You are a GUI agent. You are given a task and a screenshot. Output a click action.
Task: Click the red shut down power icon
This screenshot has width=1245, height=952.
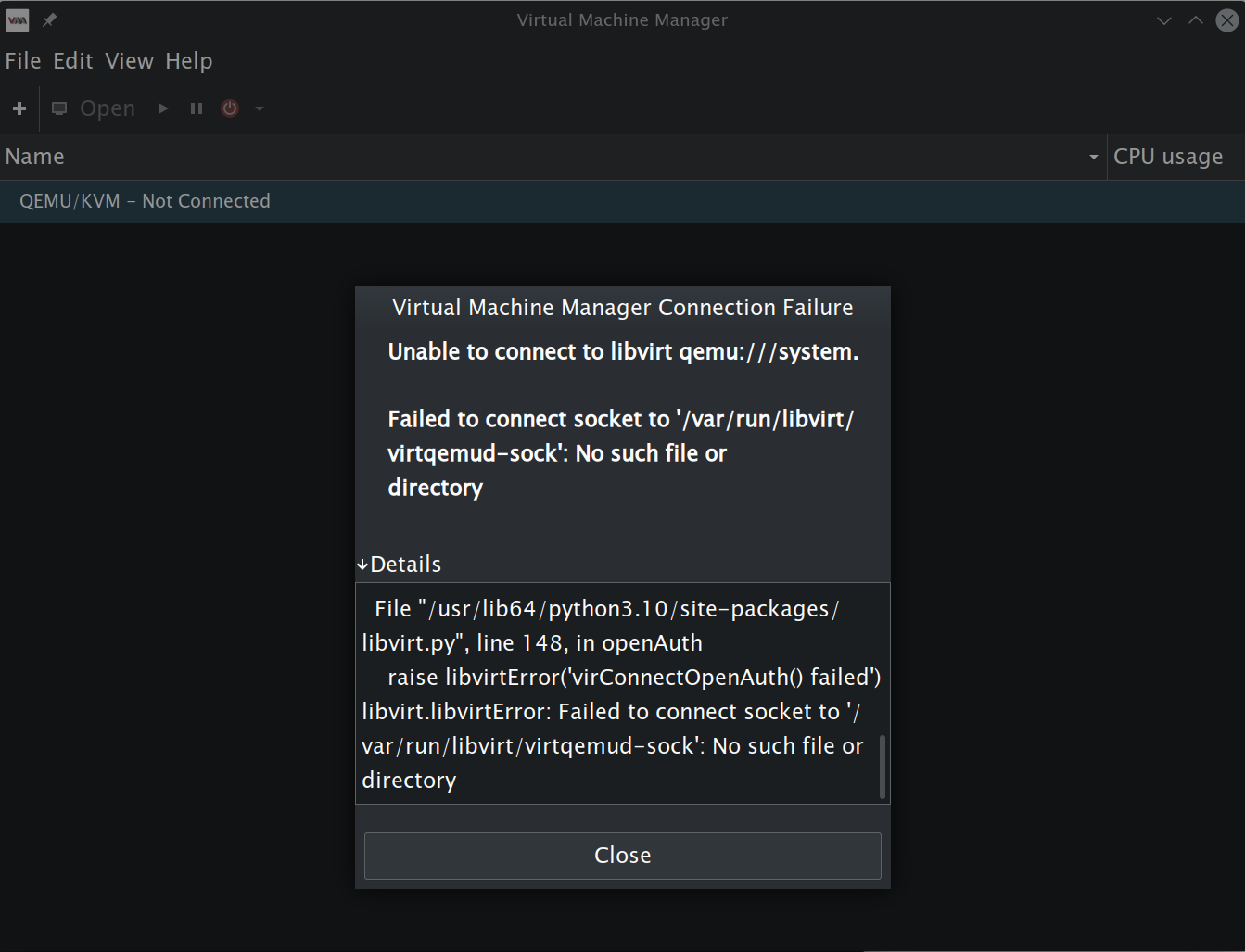click(x=230, y=108)
